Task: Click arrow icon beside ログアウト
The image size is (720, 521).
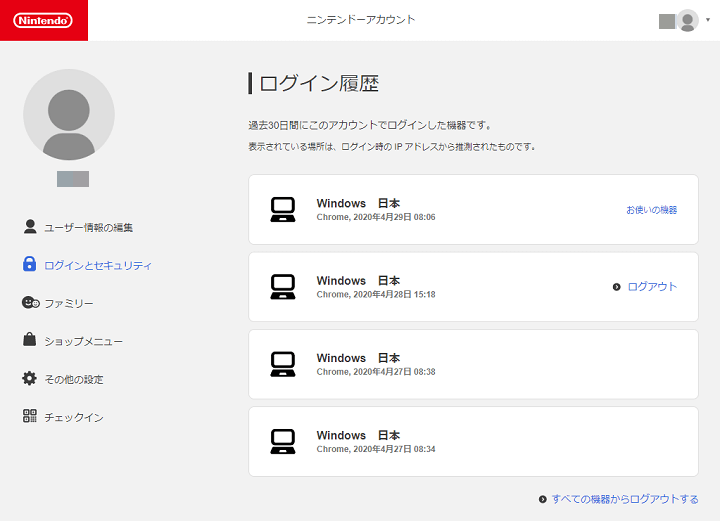Action: click(x=617, y=287)
